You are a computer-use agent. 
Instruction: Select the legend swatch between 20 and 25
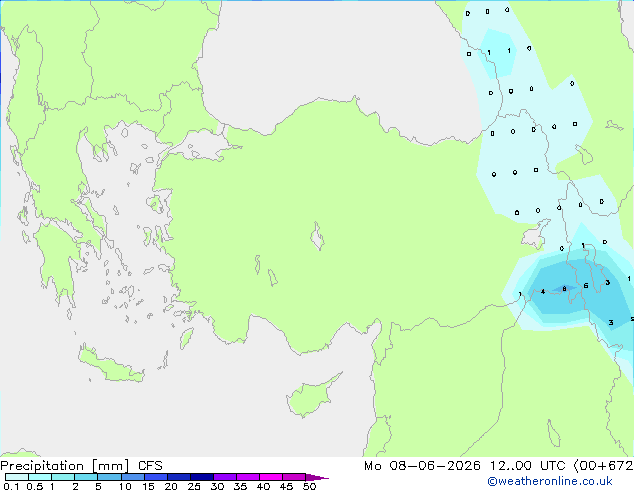pos(179,477)
